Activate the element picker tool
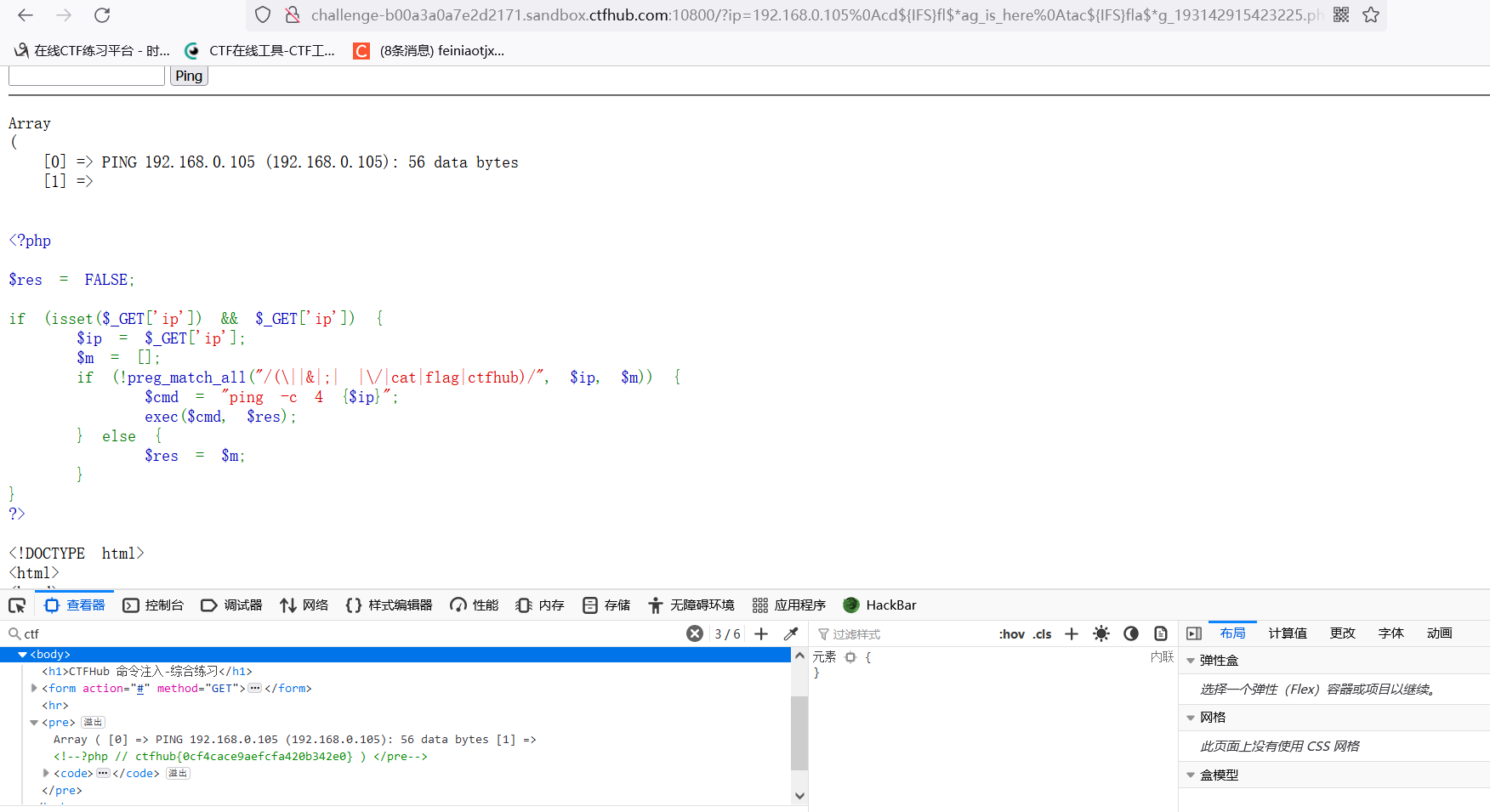1490x812 pixels. point(17,605)
